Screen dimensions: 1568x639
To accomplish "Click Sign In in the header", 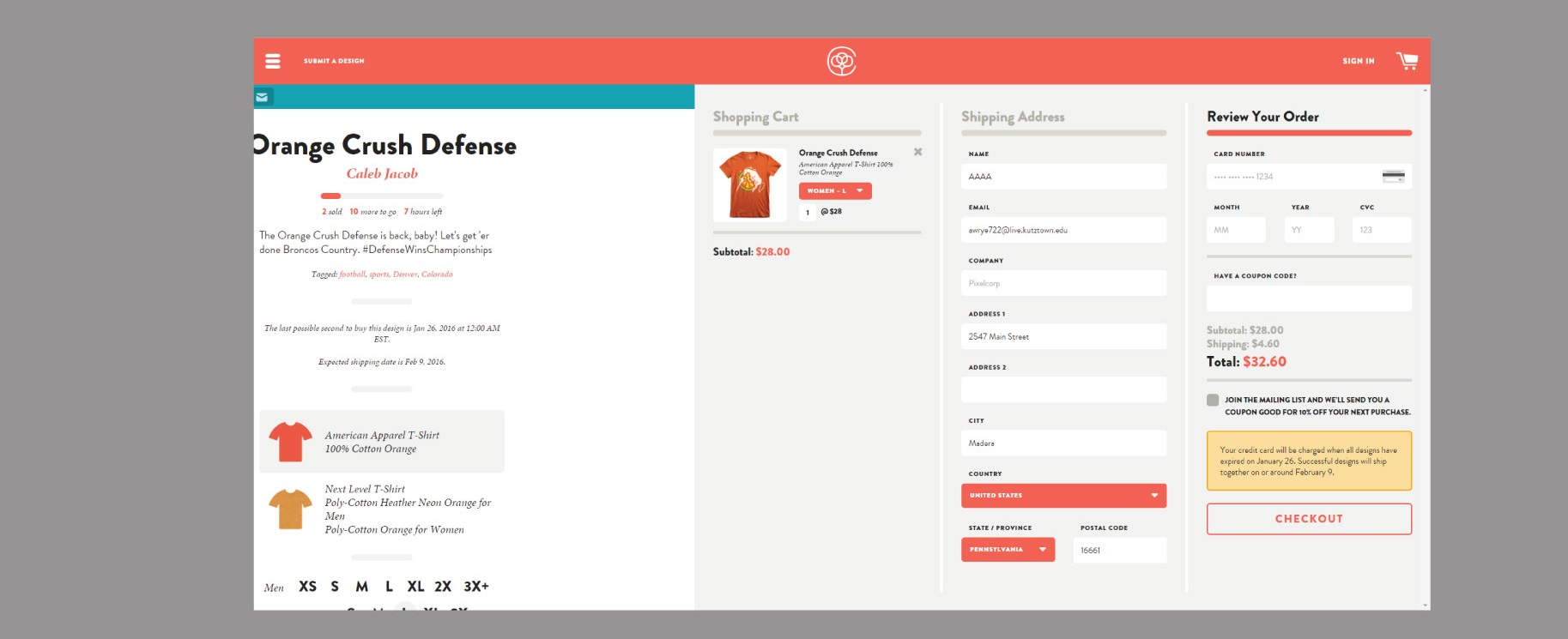I will click(x=1358, y=61).
